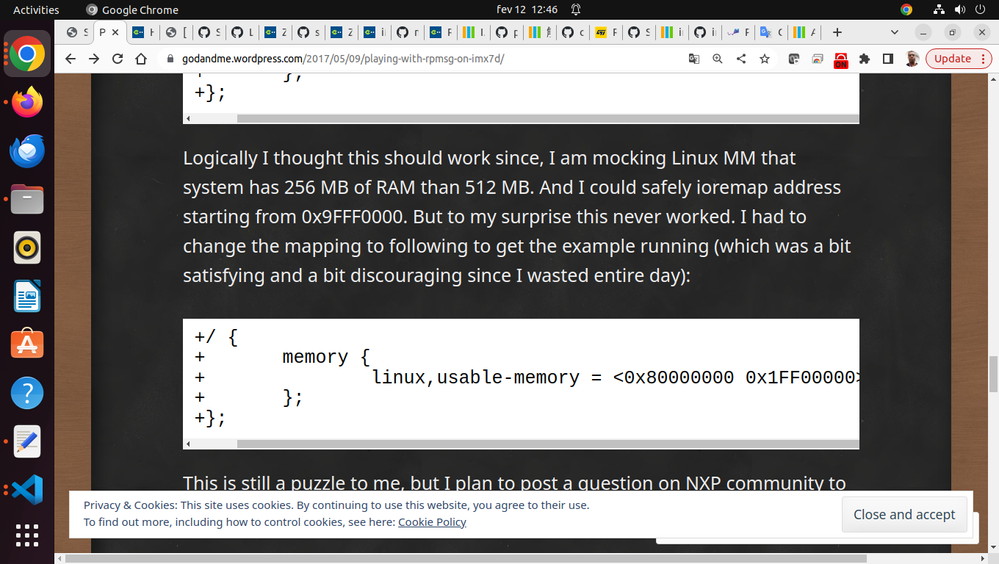Open the volume indicator in system tray
Image resolution: width=999 pixels, height=564 pixels.
coord(959,10)
